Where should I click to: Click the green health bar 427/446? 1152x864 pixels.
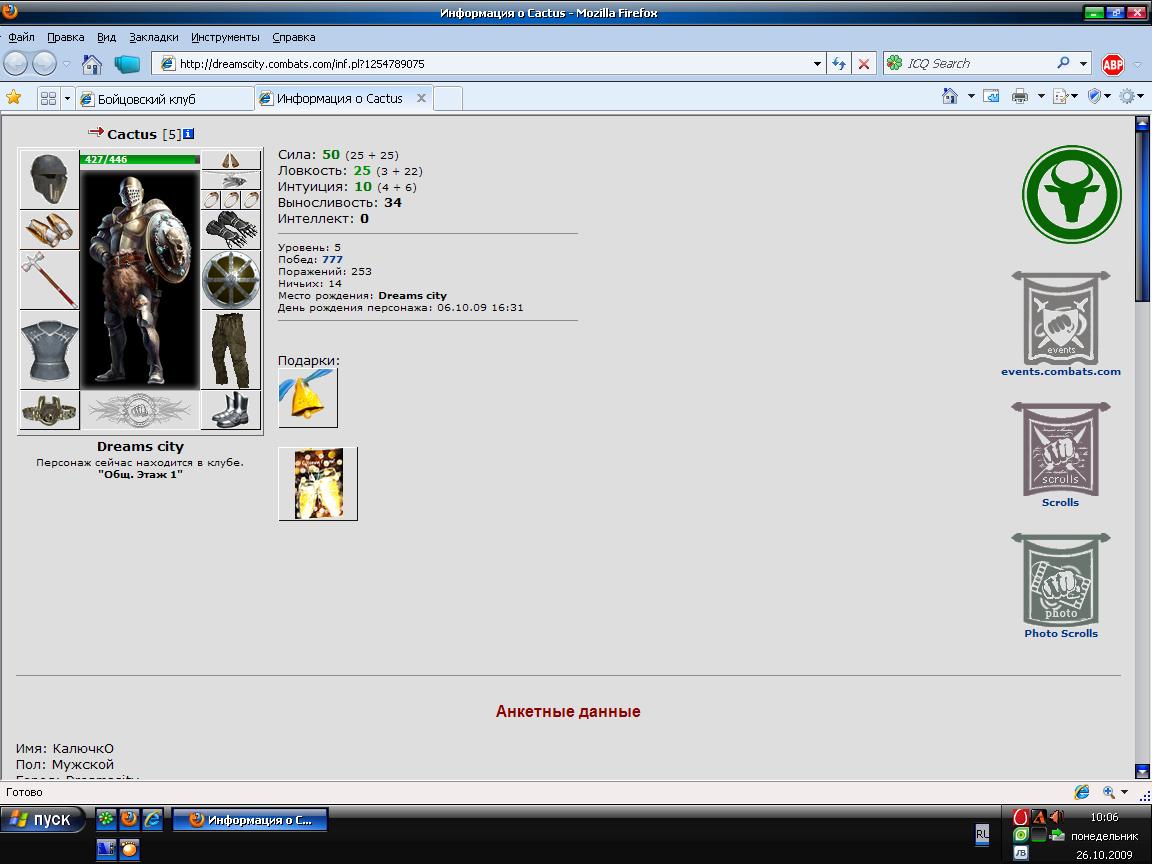(x=140, y=159)
